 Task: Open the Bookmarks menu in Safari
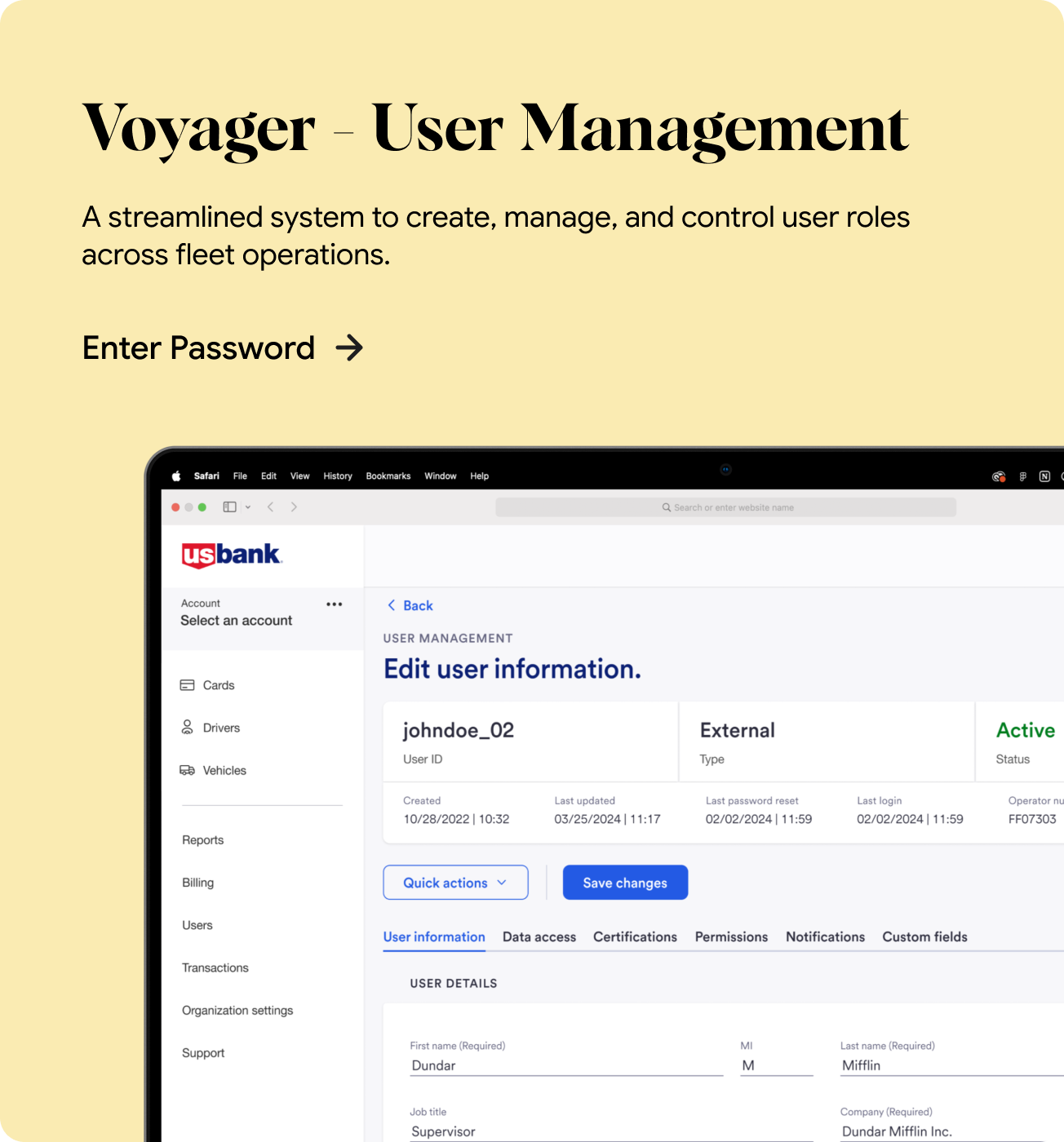tap(388, 476)
